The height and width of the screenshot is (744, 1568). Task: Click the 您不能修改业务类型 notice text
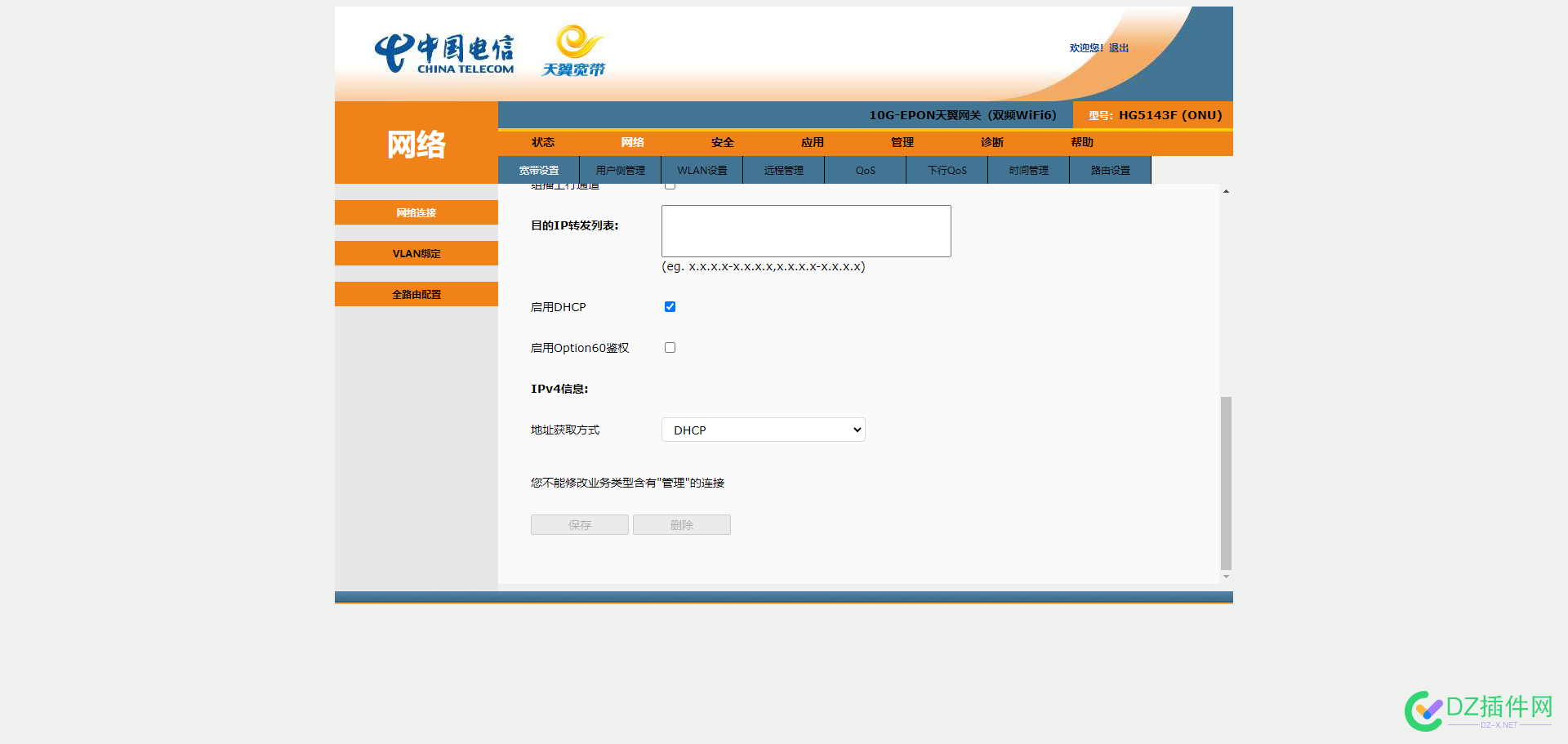627,483
